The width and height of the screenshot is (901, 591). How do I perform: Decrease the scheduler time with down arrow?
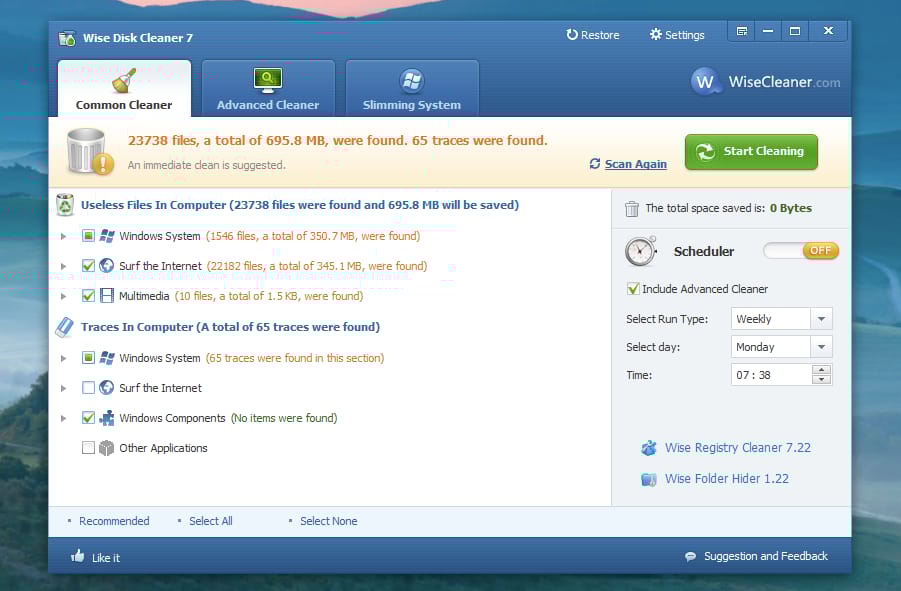click(x=822, y=380)
